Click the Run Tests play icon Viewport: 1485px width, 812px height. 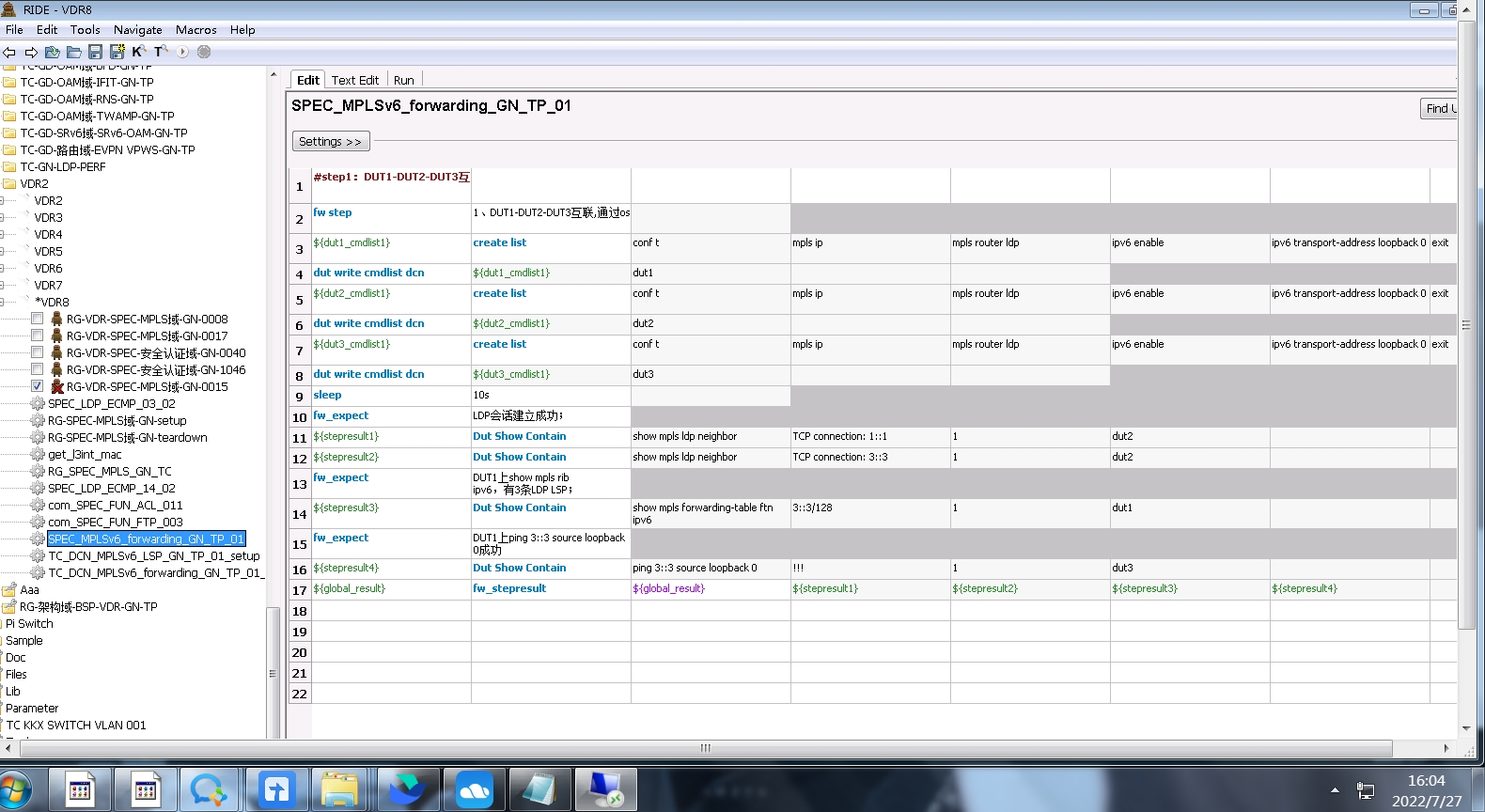point(182,52)
